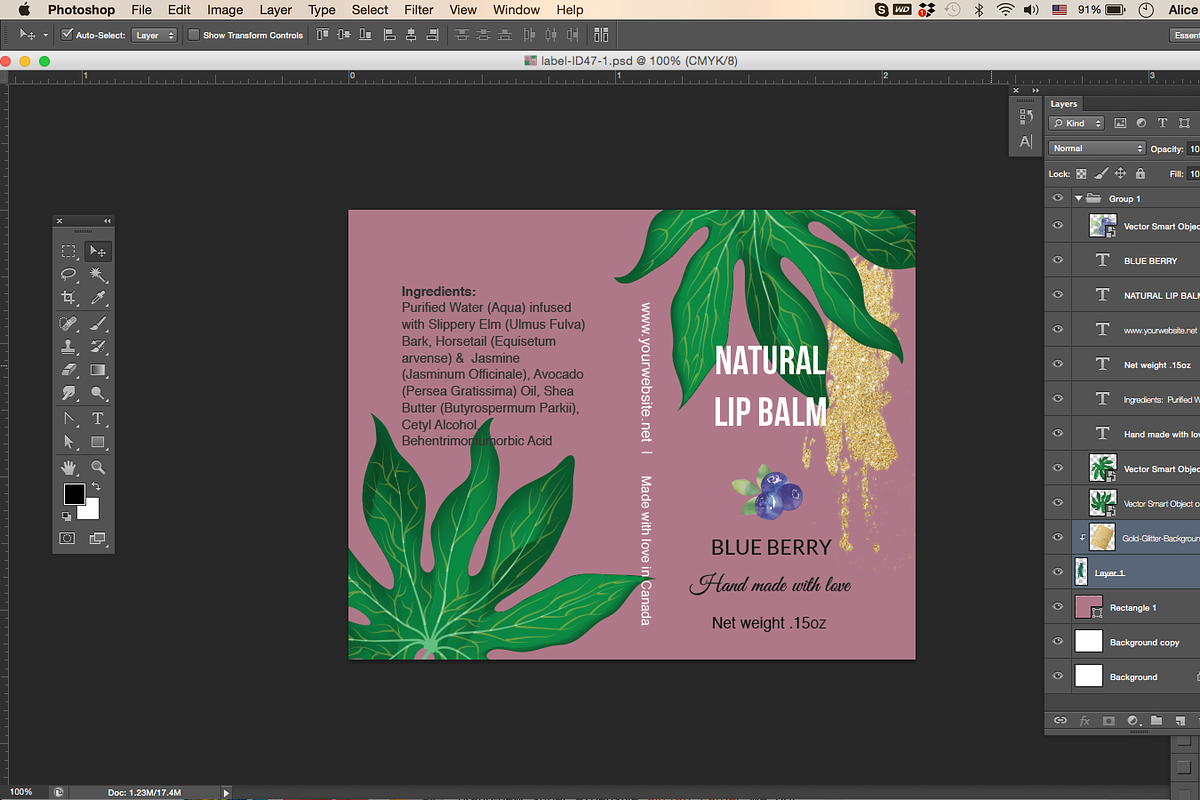Image resolution: width=1200 pixels, height=800 pixels.
Task: Open the Auto-Select Layer dropdown
Action: pyautogui.click(x=155, y=35)
